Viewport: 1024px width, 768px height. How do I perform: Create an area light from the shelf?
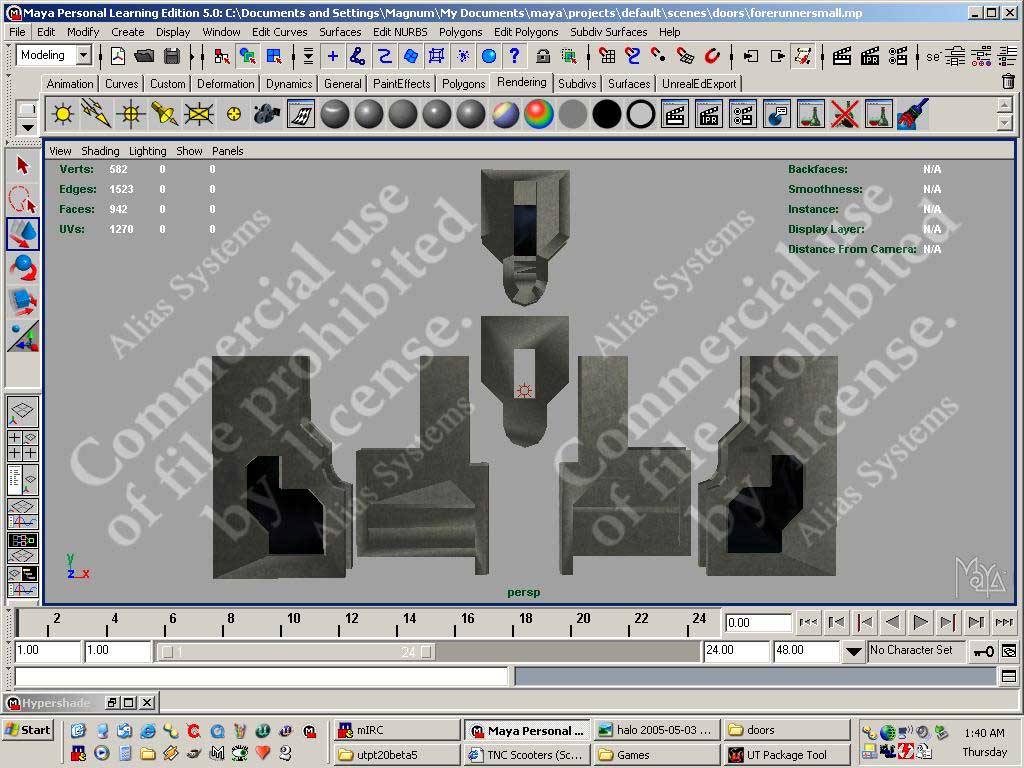click(199, 114)
